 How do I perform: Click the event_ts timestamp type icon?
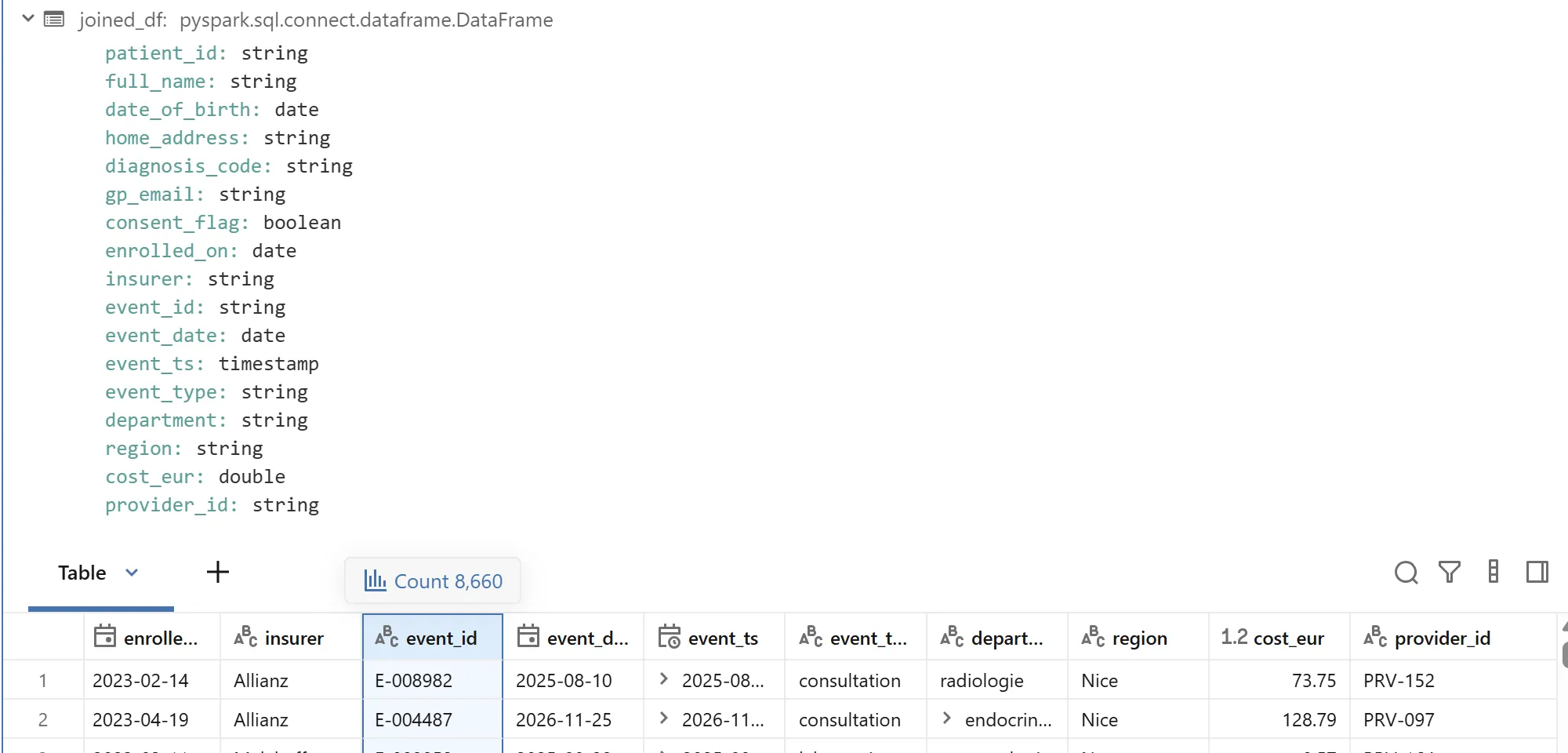click(x=669, y=636)
